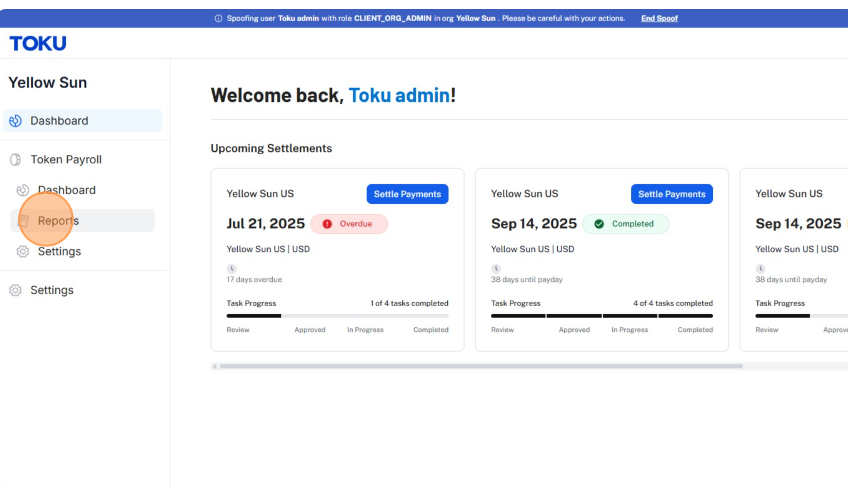Click the Token Payroll Settings gear icon

tap(23, 252)
